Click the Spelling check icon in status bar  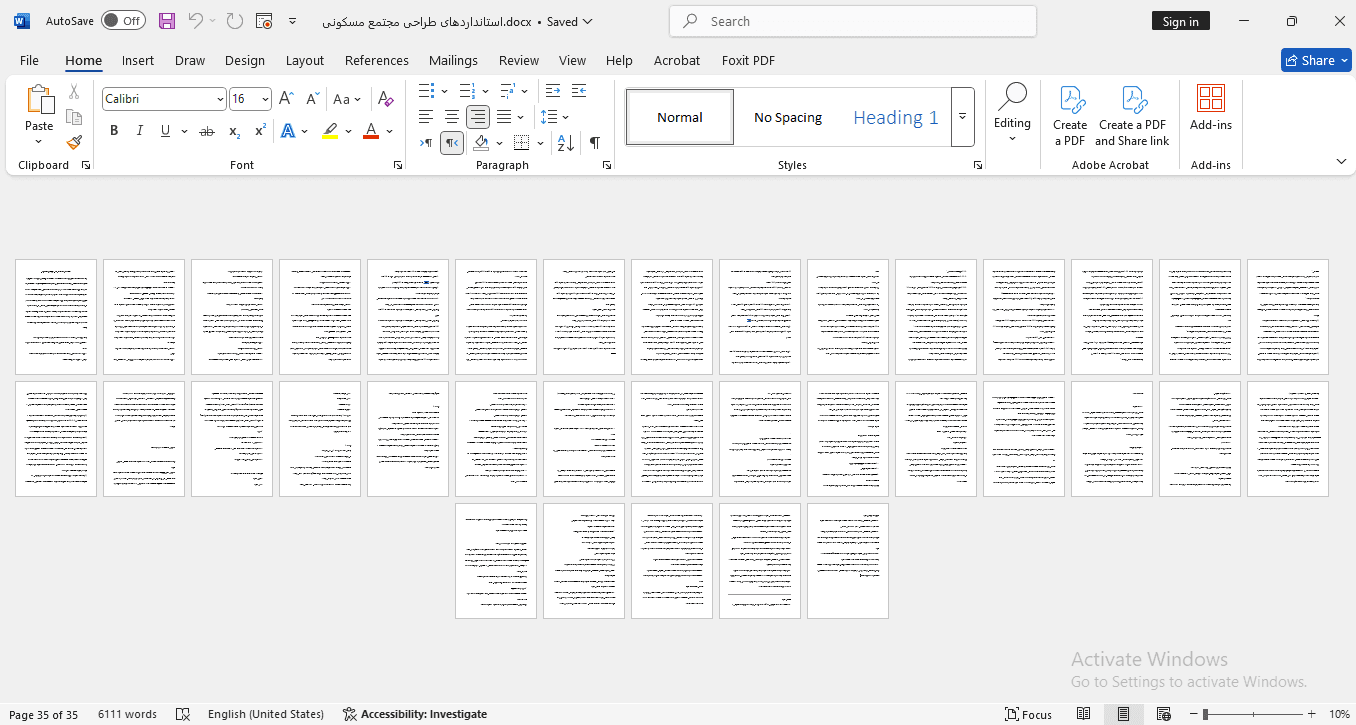(x=183, y=714)
